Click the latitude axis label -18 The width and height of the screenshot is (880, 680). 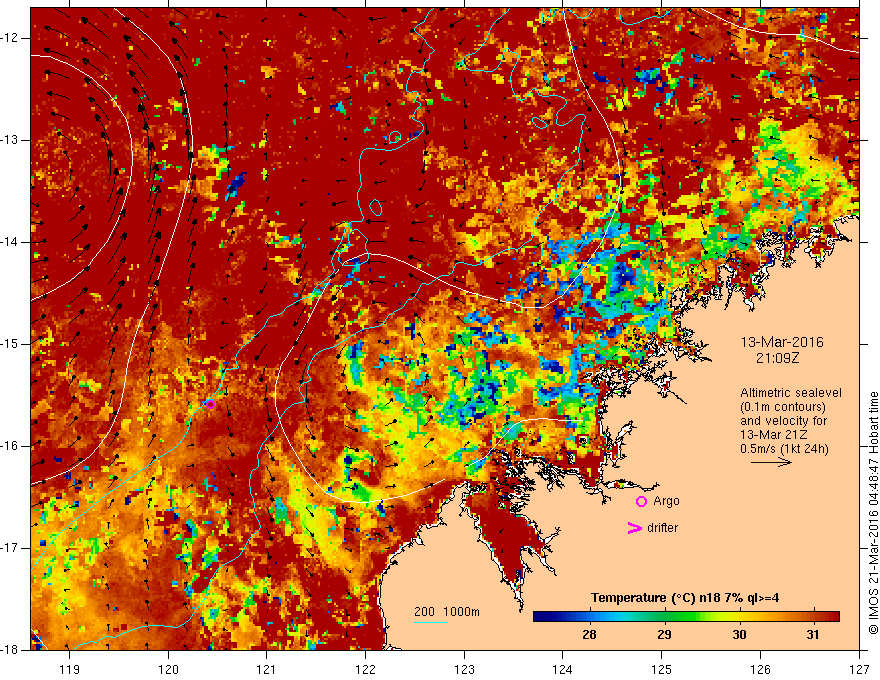(10, 650)
